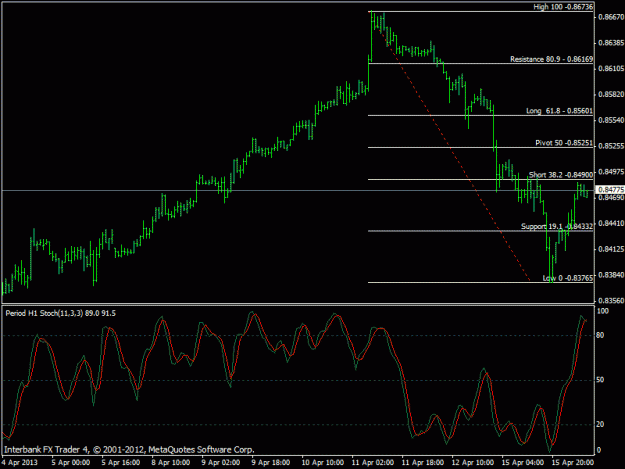Click the '5 Apr 00:00' time axis label

(x=71, y=462)
